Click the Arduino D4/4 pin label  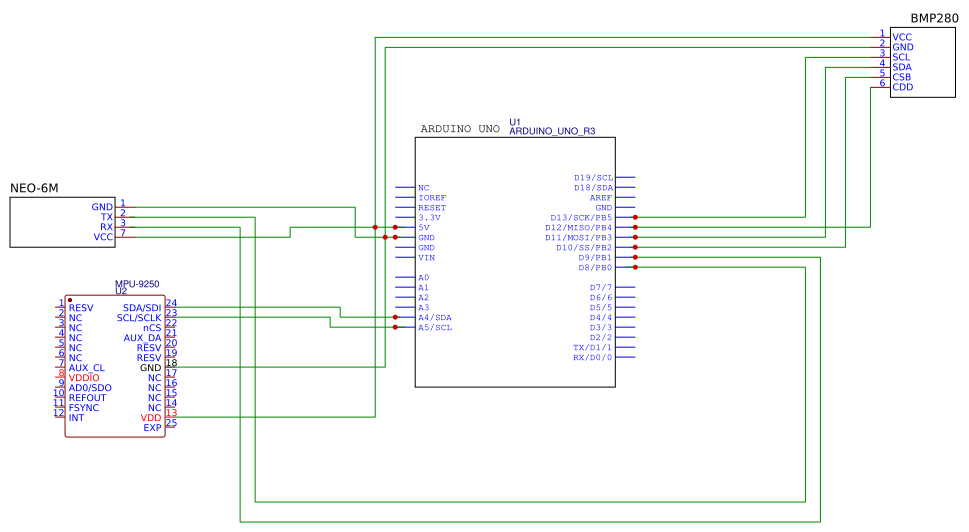click(601, 318)
